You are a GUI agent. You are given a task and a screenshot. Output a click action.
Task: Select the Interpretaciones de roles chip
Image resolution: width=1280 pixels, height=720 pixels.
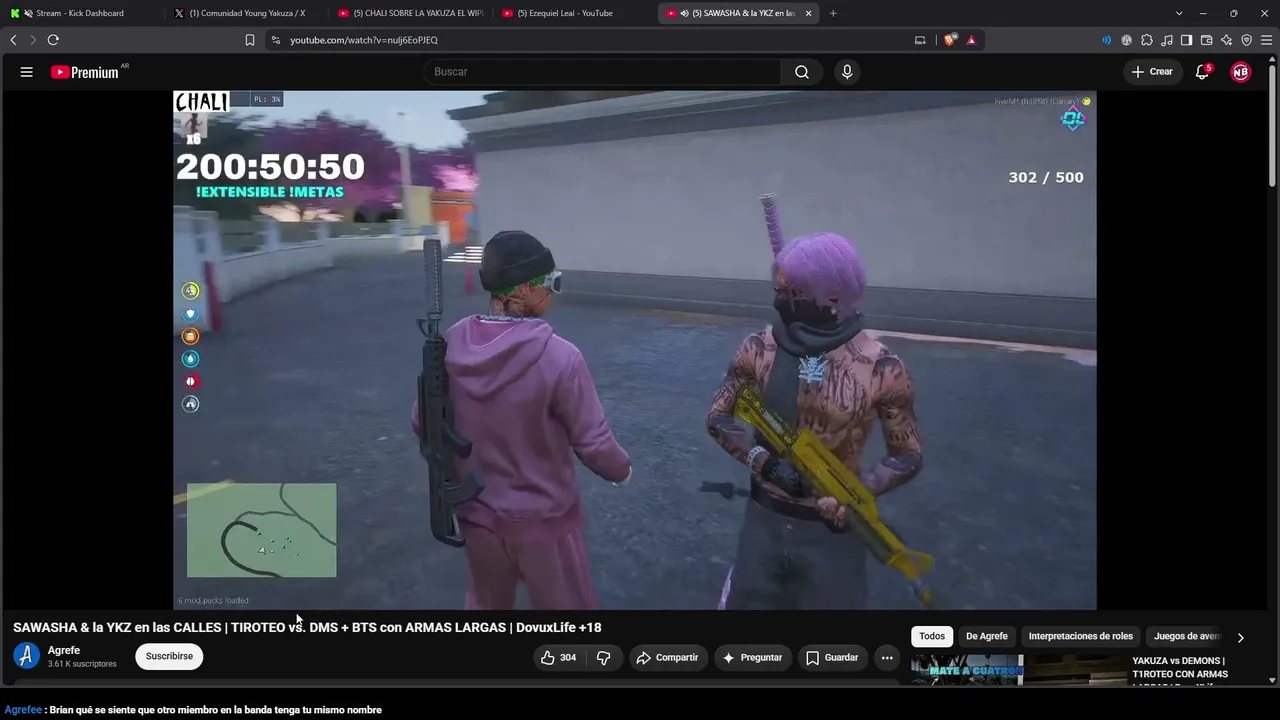tap(1081, 636)
